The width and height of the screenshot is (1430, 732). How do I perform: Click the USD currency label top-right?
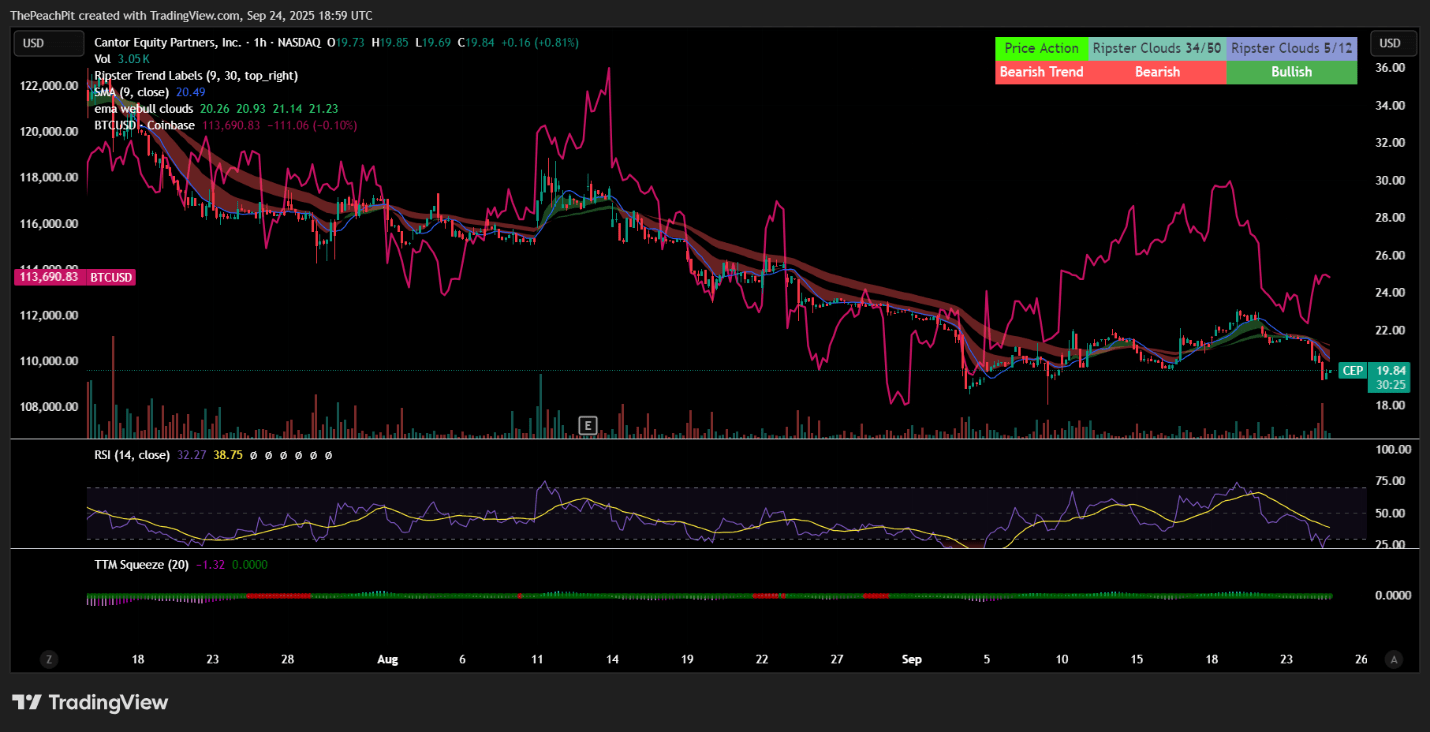coord(1393,43)
